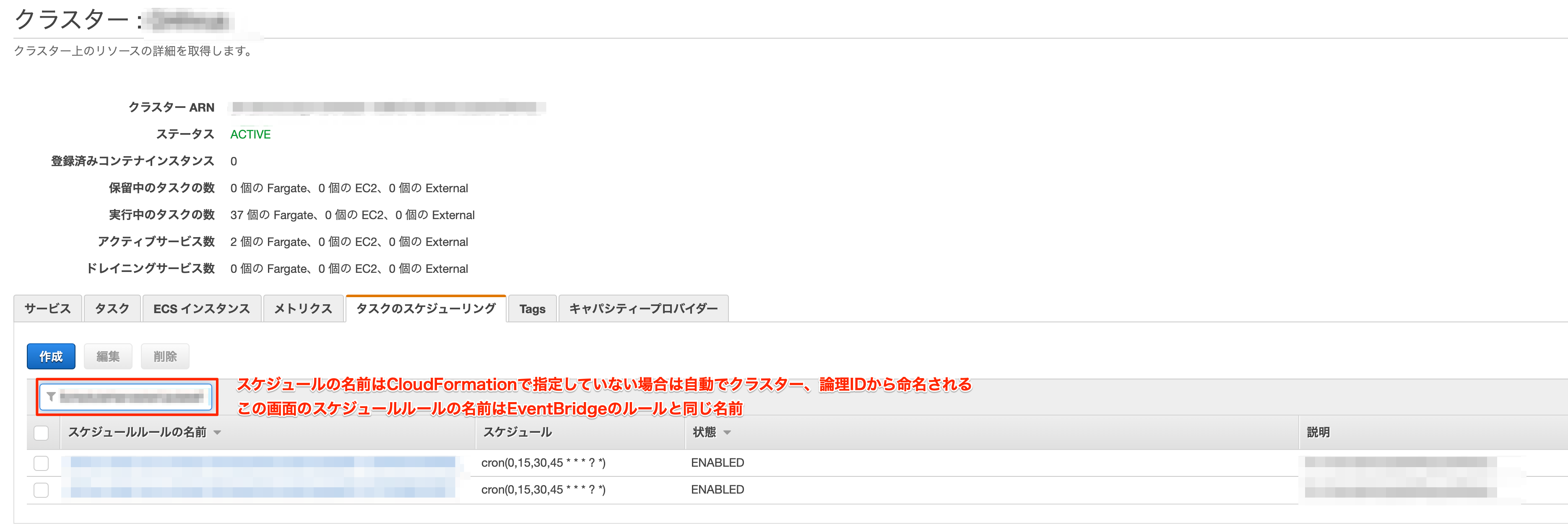
Task: Click second row cron(0,15,30,45 * * * ? *) cell
Action: (543, 490)
